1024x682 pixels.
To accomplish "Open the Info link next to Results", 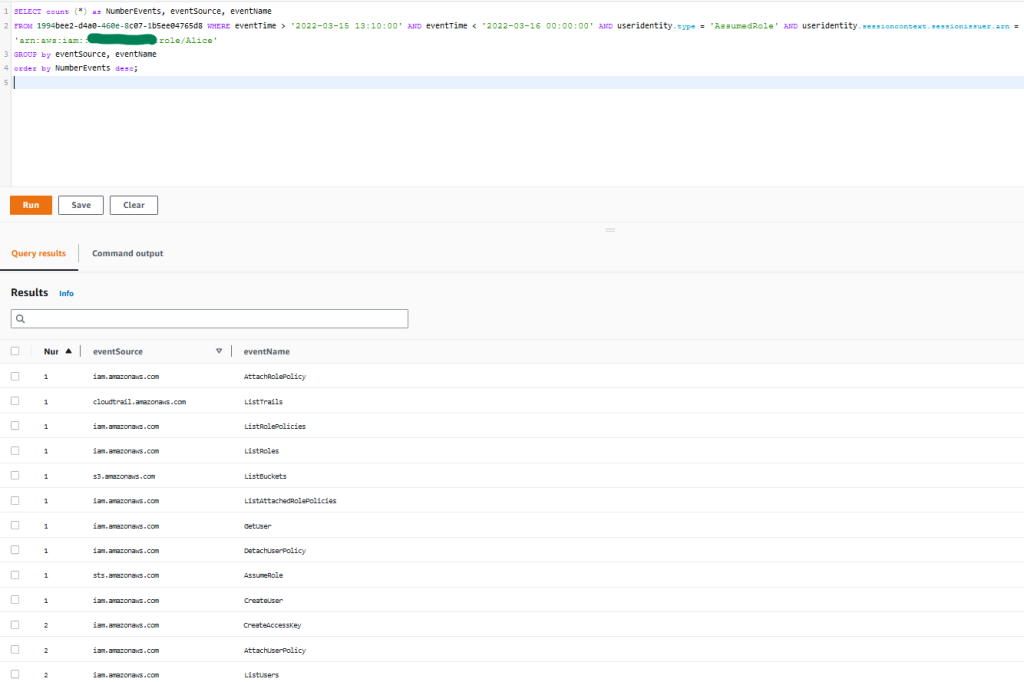I will point(66,293).
